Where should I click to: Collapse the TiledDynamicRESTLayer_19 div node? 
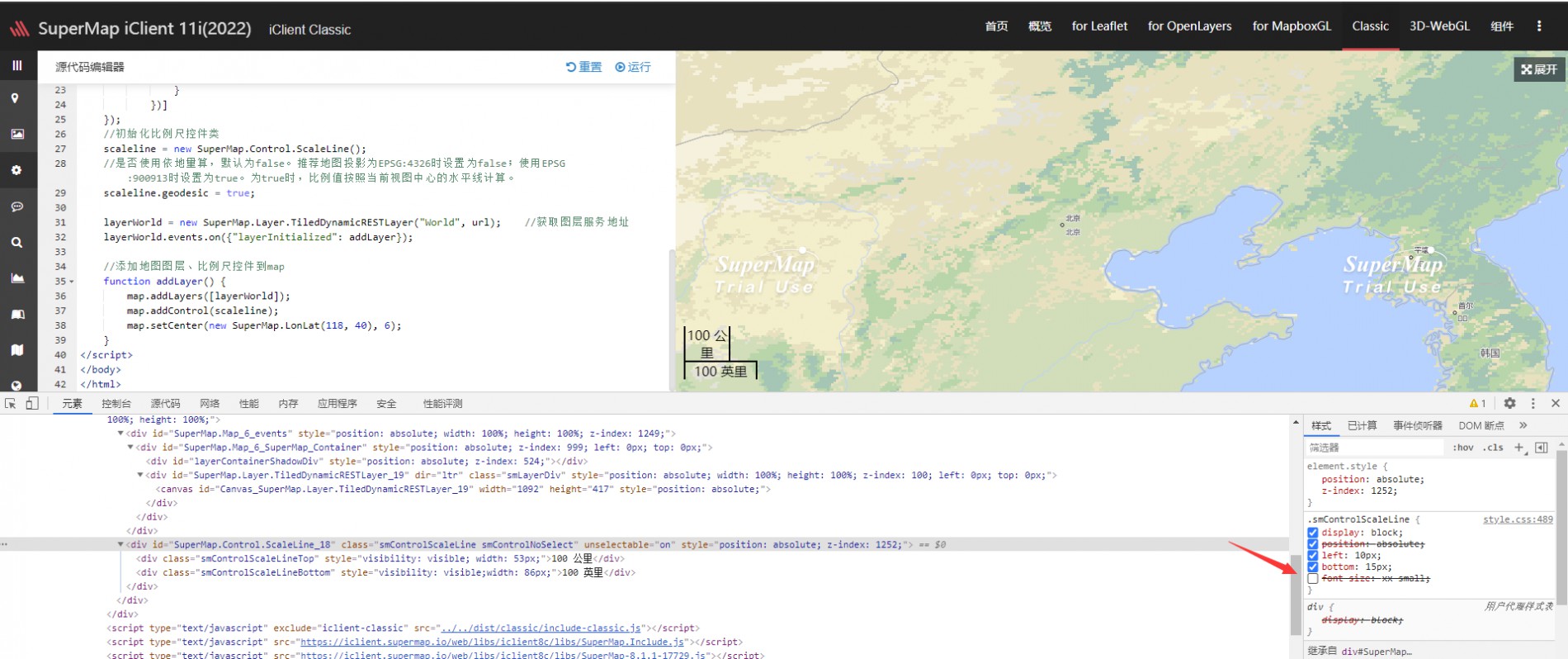[140, 476]
